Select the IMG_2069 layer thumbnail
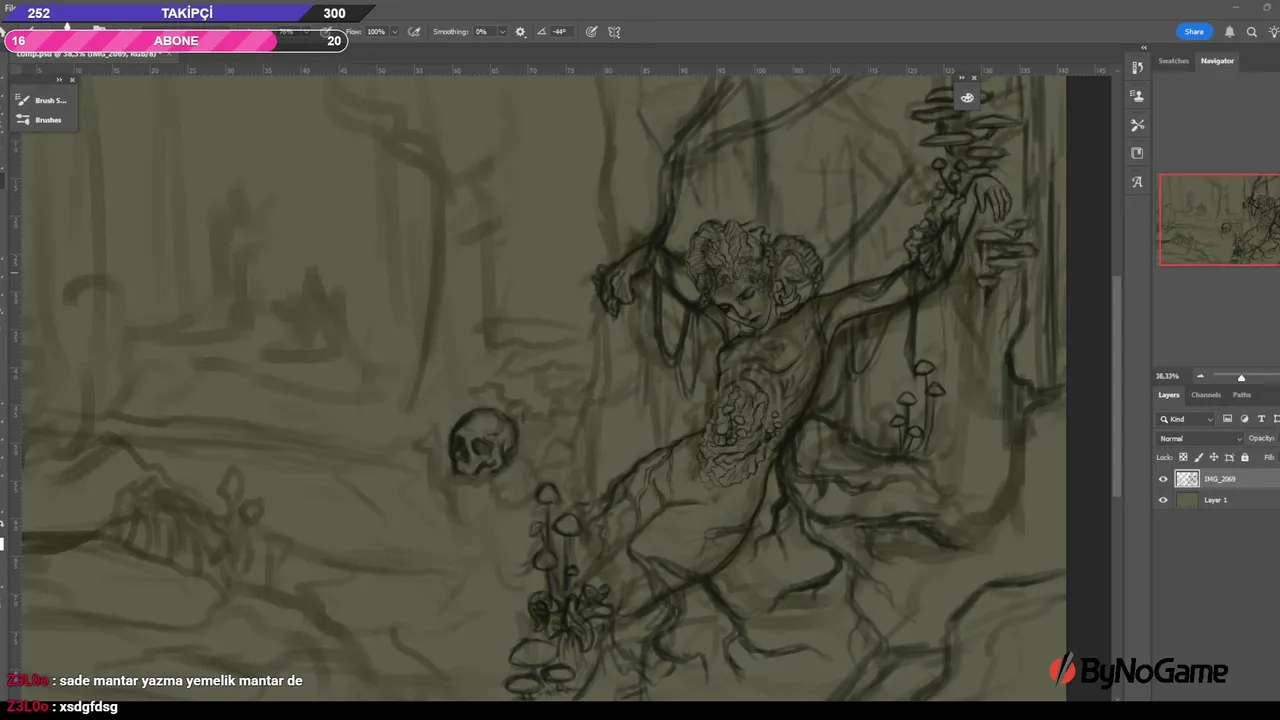 (x=1187, y=479)
